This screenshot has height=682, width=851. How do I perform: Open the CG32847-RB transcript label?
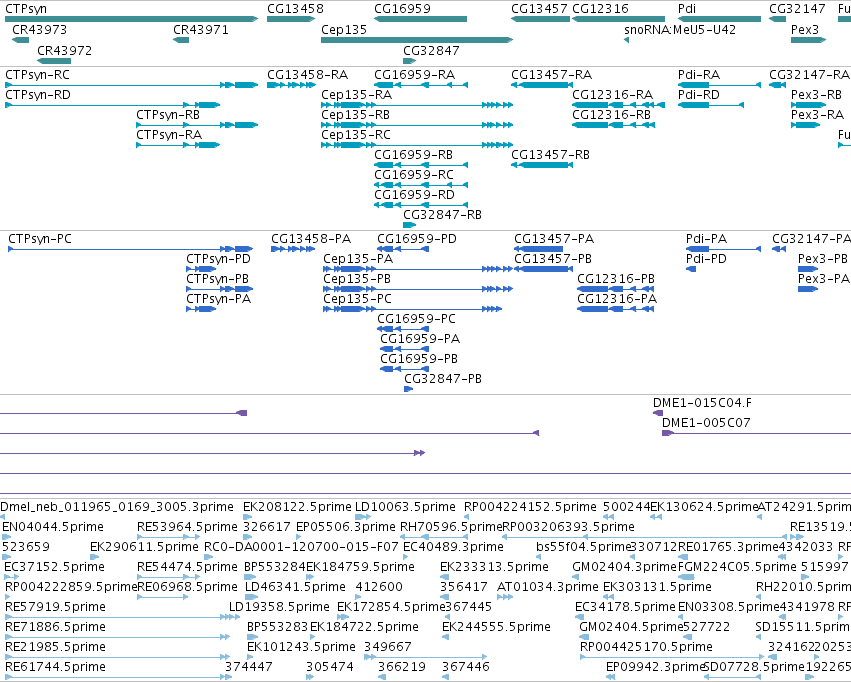pos(442,215)
